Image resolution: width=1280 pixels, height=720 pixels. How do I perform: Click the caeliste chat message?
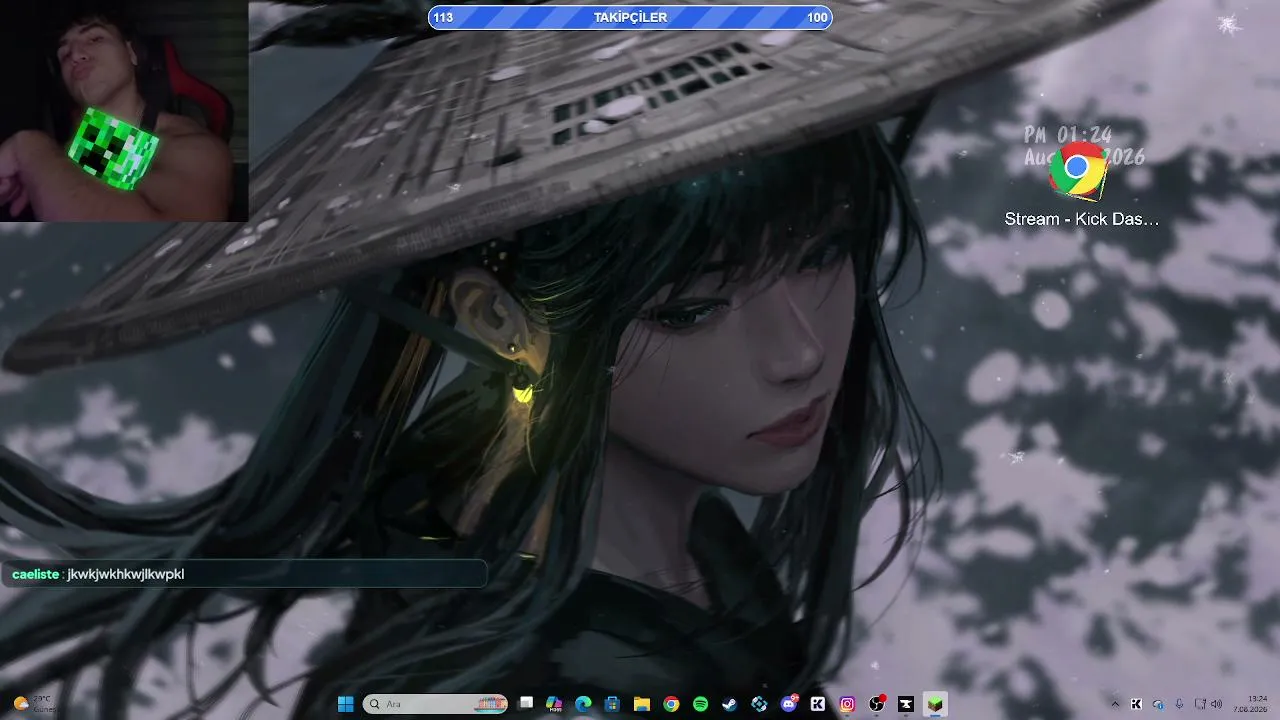(x=243, y=574)
